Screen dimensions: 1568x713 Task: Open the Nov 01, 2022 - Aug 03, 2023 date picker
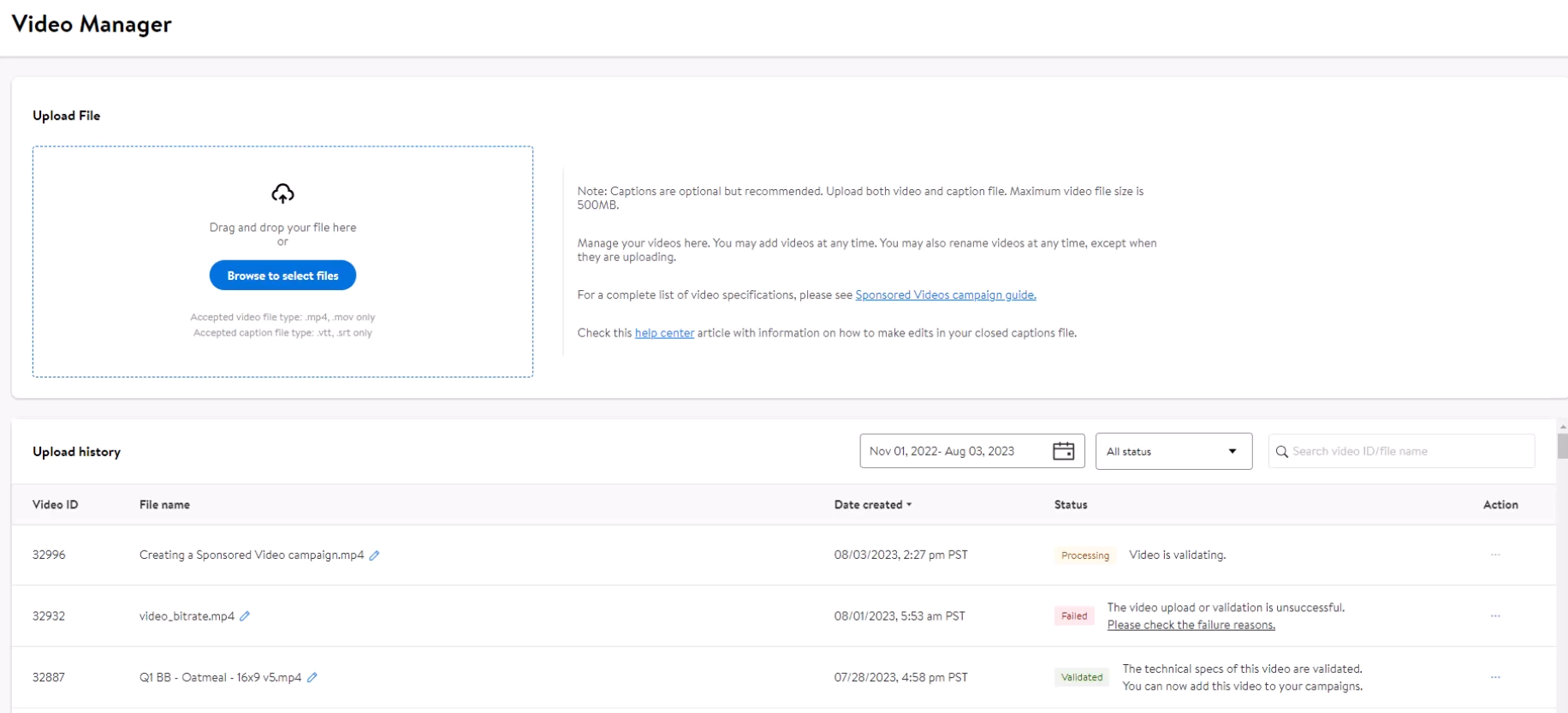tap(950, 451)
